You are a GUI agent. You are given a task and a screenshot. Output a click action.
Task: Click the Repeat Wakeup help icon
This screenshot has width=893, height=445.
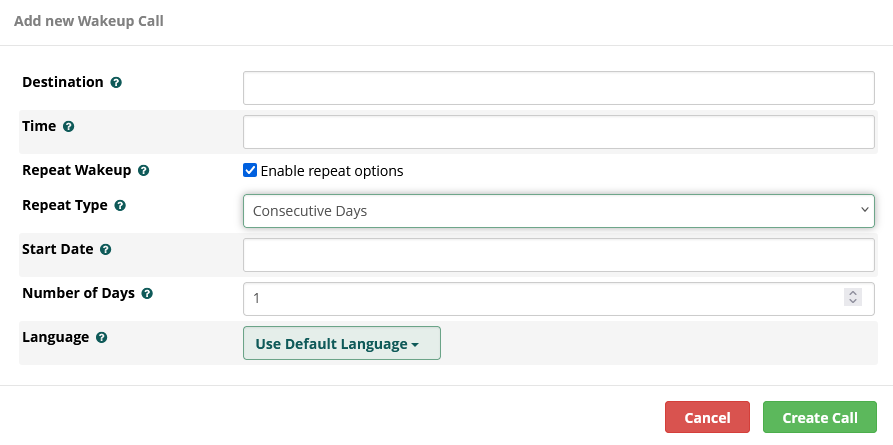coord(143,171)
